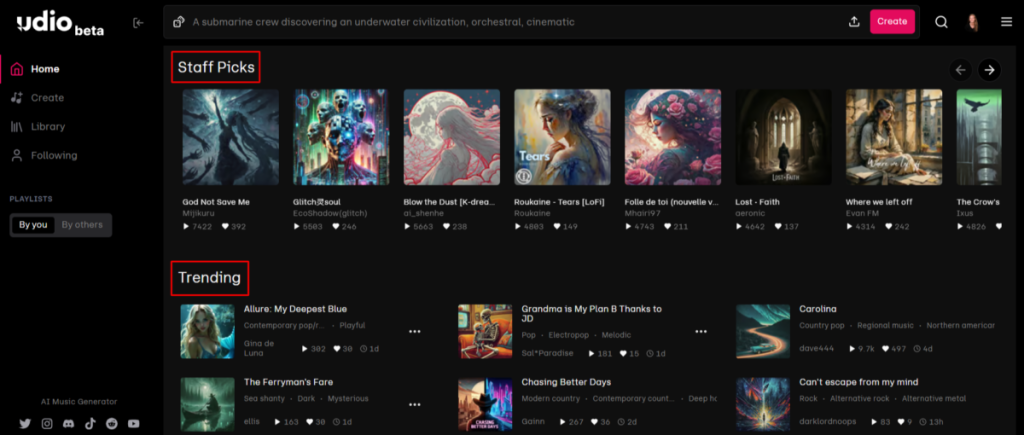1024x435 pixels.
Task: Click the prompt input field
Action: [x=516, y=22]
